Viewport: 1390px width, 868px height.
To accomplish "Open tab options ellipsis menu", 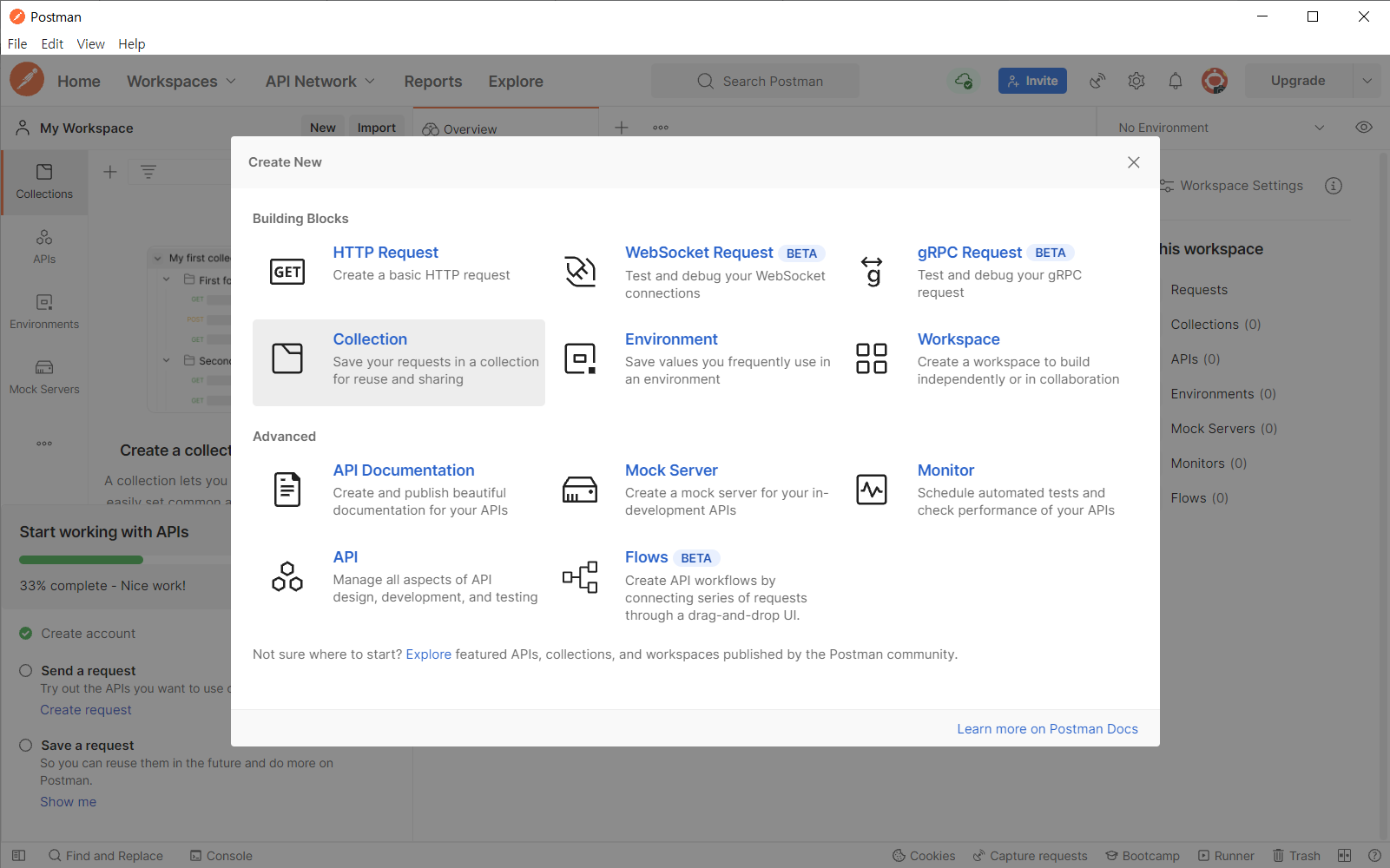I will (x=661, y=128).
